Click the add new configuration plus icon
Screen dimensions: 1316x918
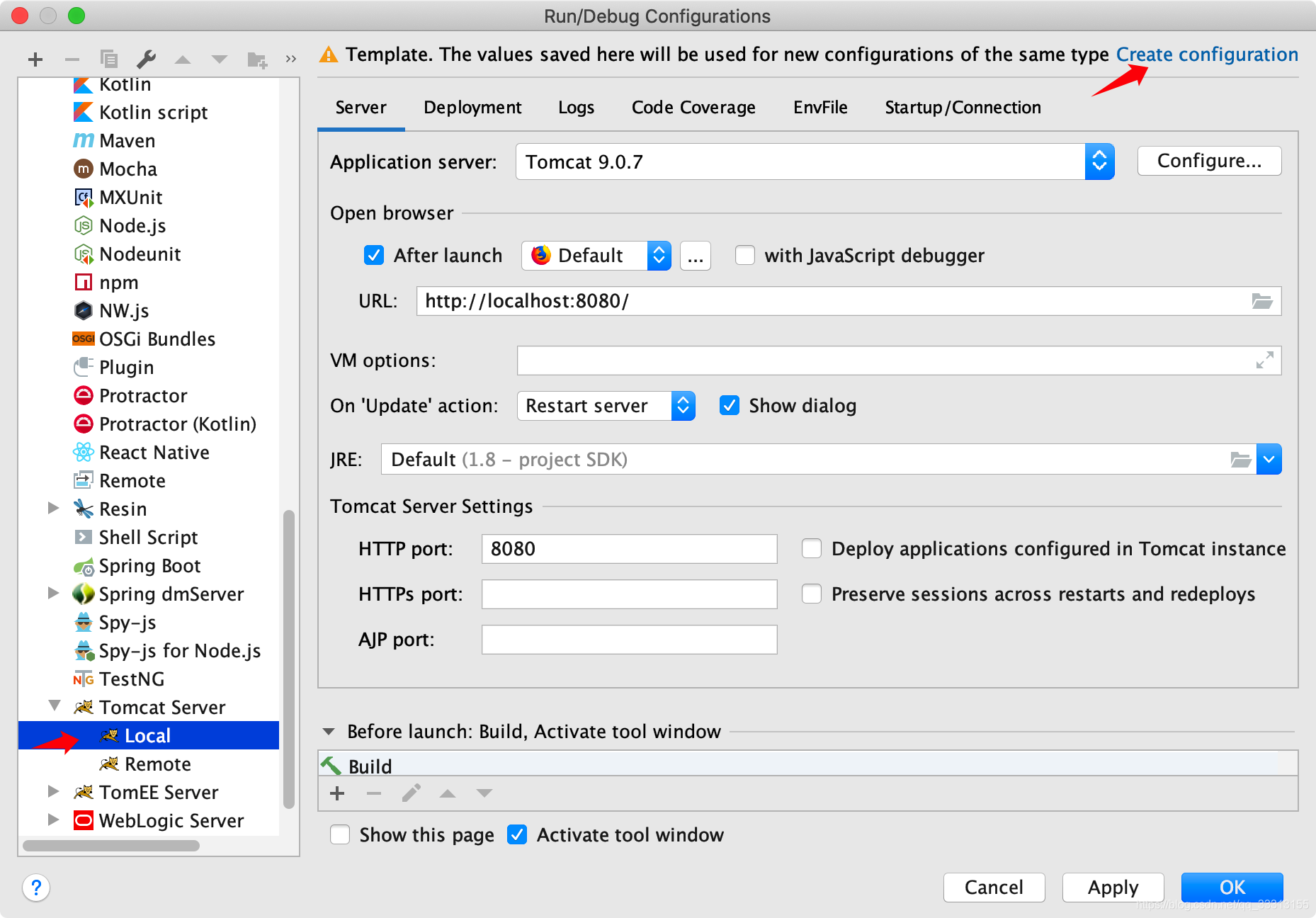[35, 59]
